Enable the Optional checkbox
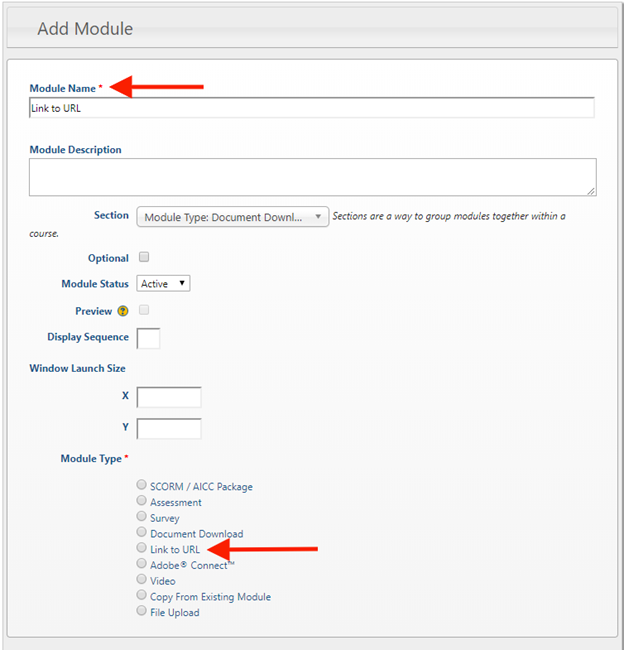The image size is (624, 650). tap(144, 257)
